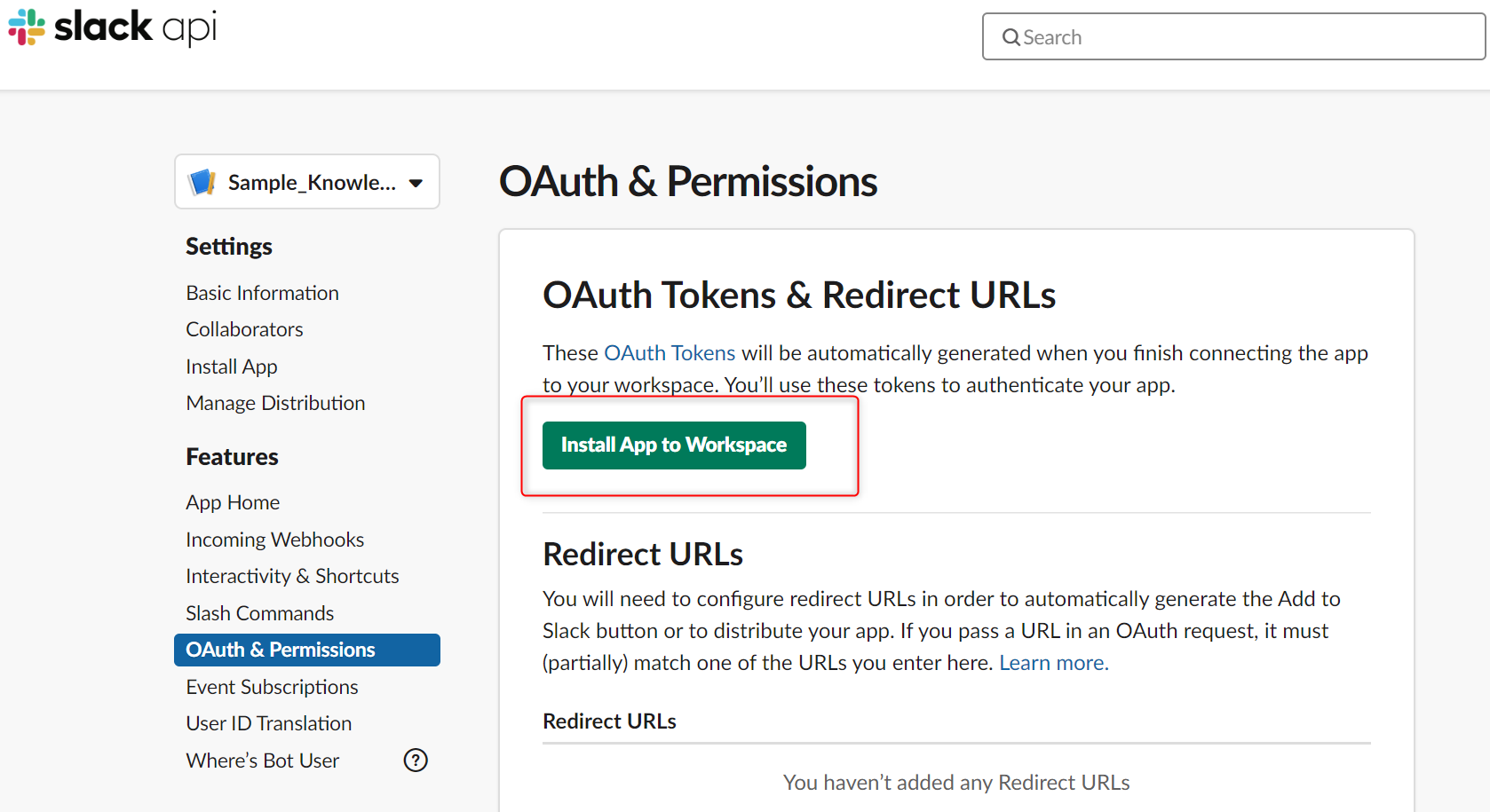1490x812 pixels.
Task: Open Event Subscriptions
Action: [272, 686]
